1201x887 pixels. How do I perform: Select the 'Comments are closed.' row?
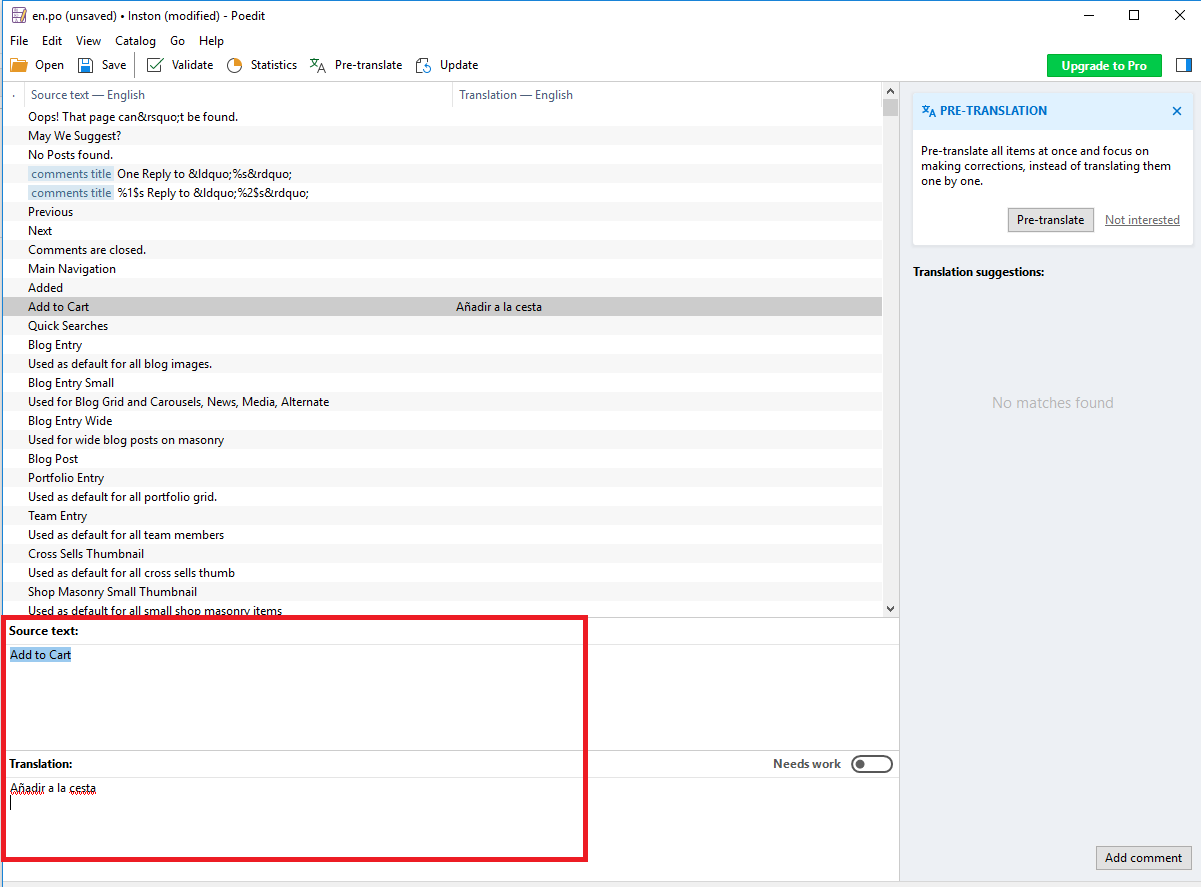click(442, 250)
